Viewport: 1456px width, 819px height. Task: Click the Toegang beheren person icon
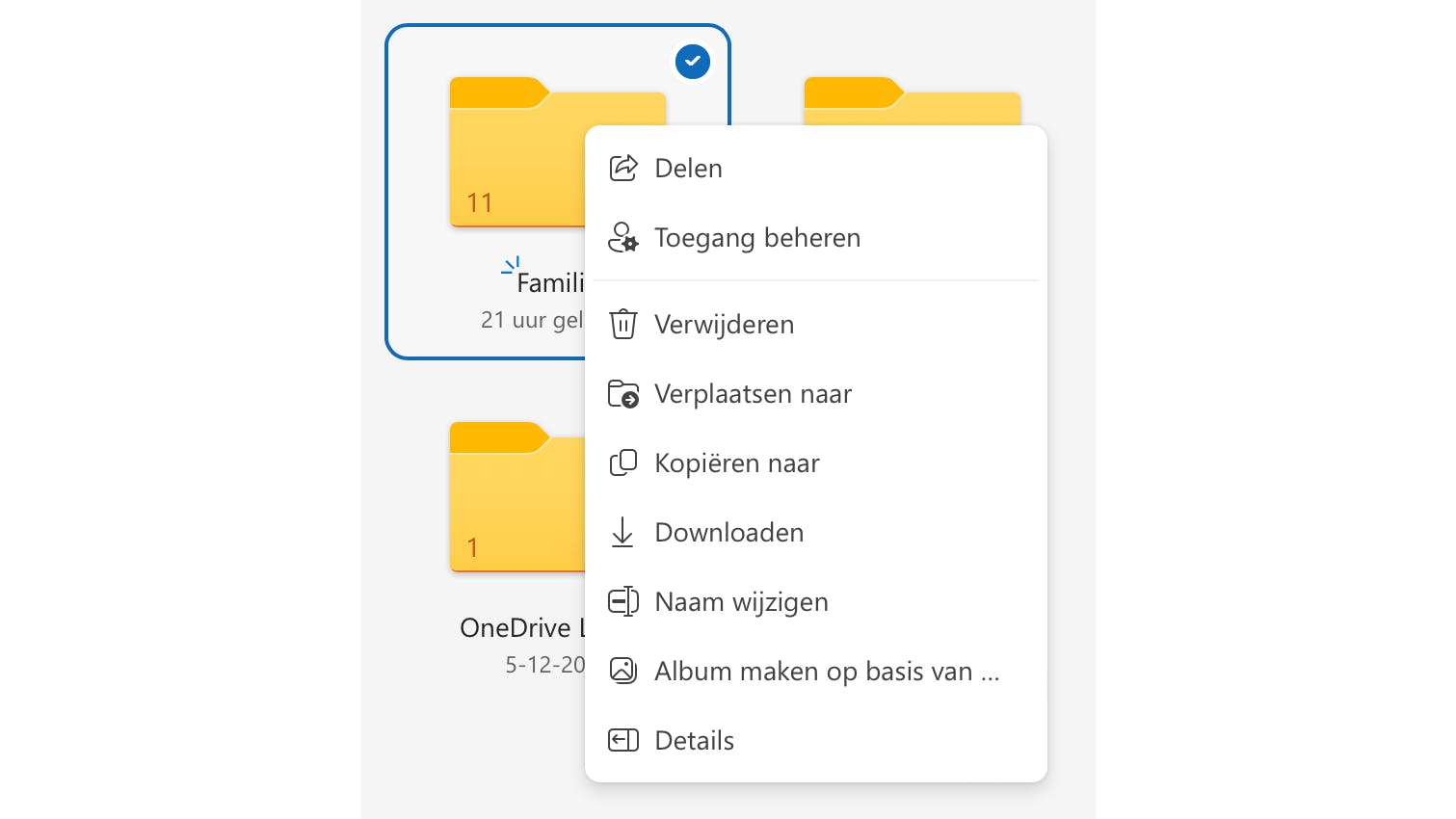pyautogui.click(x=623, y=237)
